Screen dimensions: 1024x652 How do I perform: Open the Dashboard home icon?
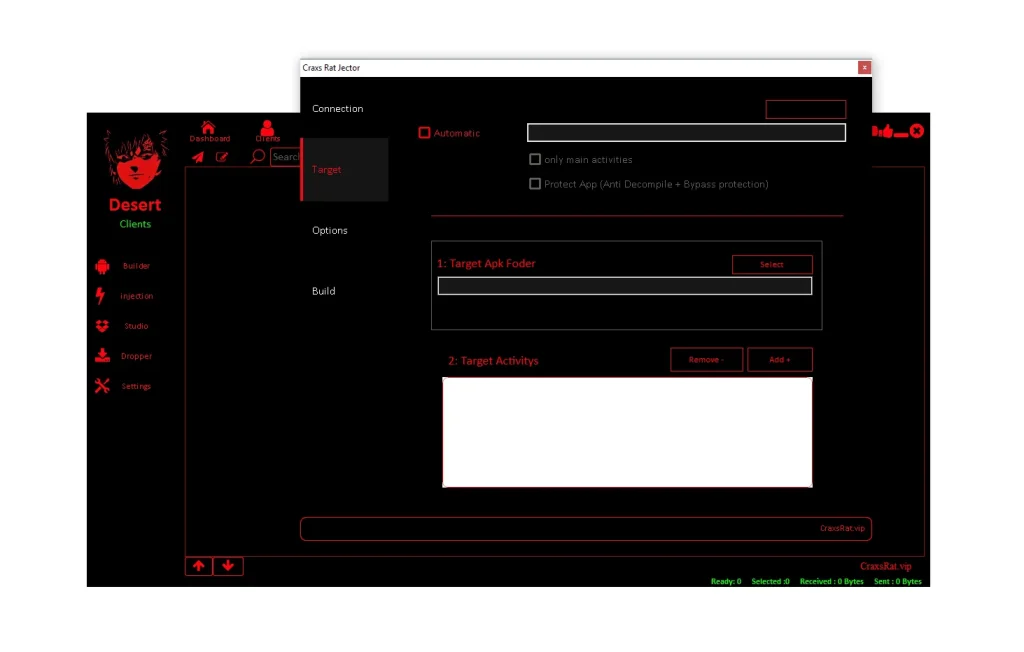(208, 127)
